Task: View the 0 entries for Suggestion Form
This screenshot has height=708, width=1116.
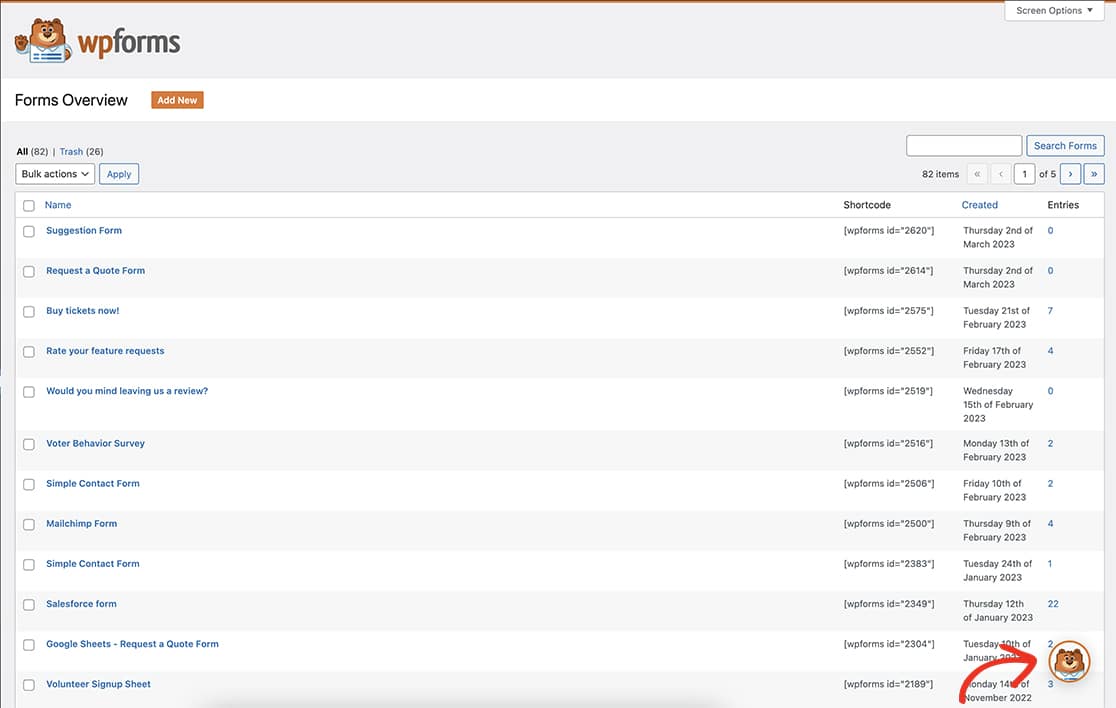Action: tap(1051, 231)
